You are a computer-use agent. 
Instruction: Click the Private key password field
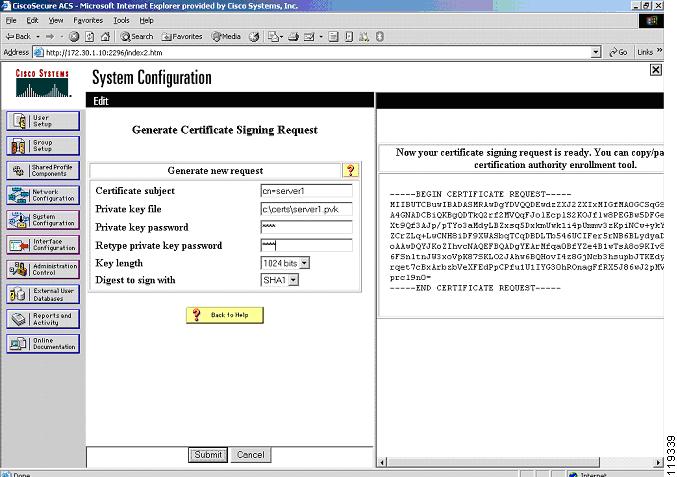click(x=307, y=227)
